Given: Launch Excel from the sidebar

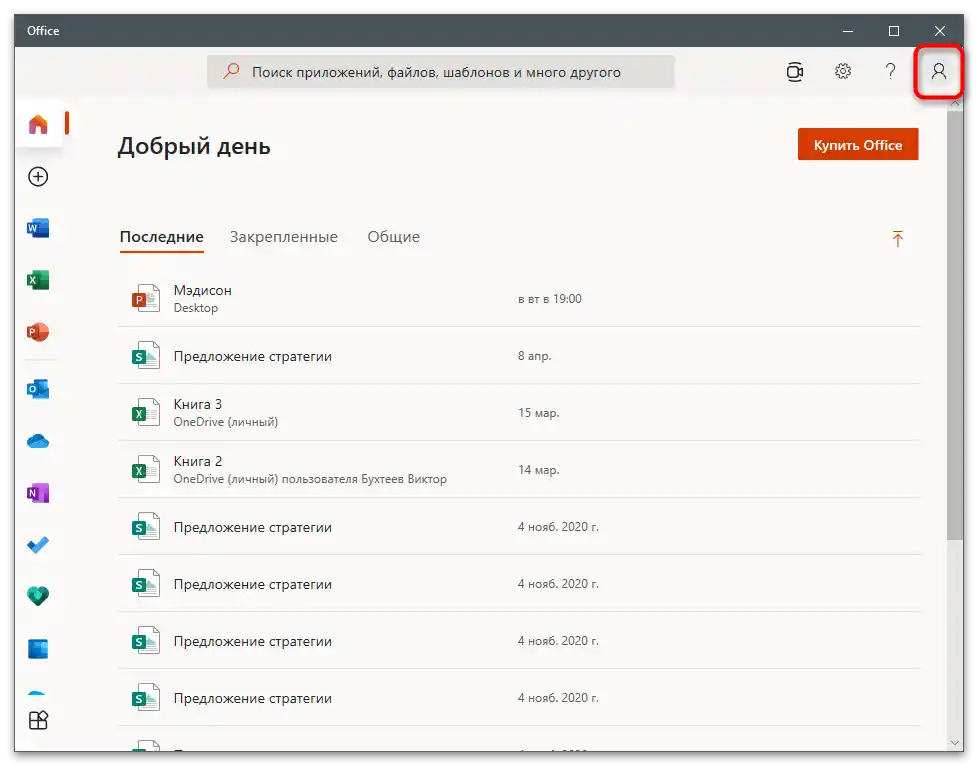Looking at the screenshot, I should 38,280.
